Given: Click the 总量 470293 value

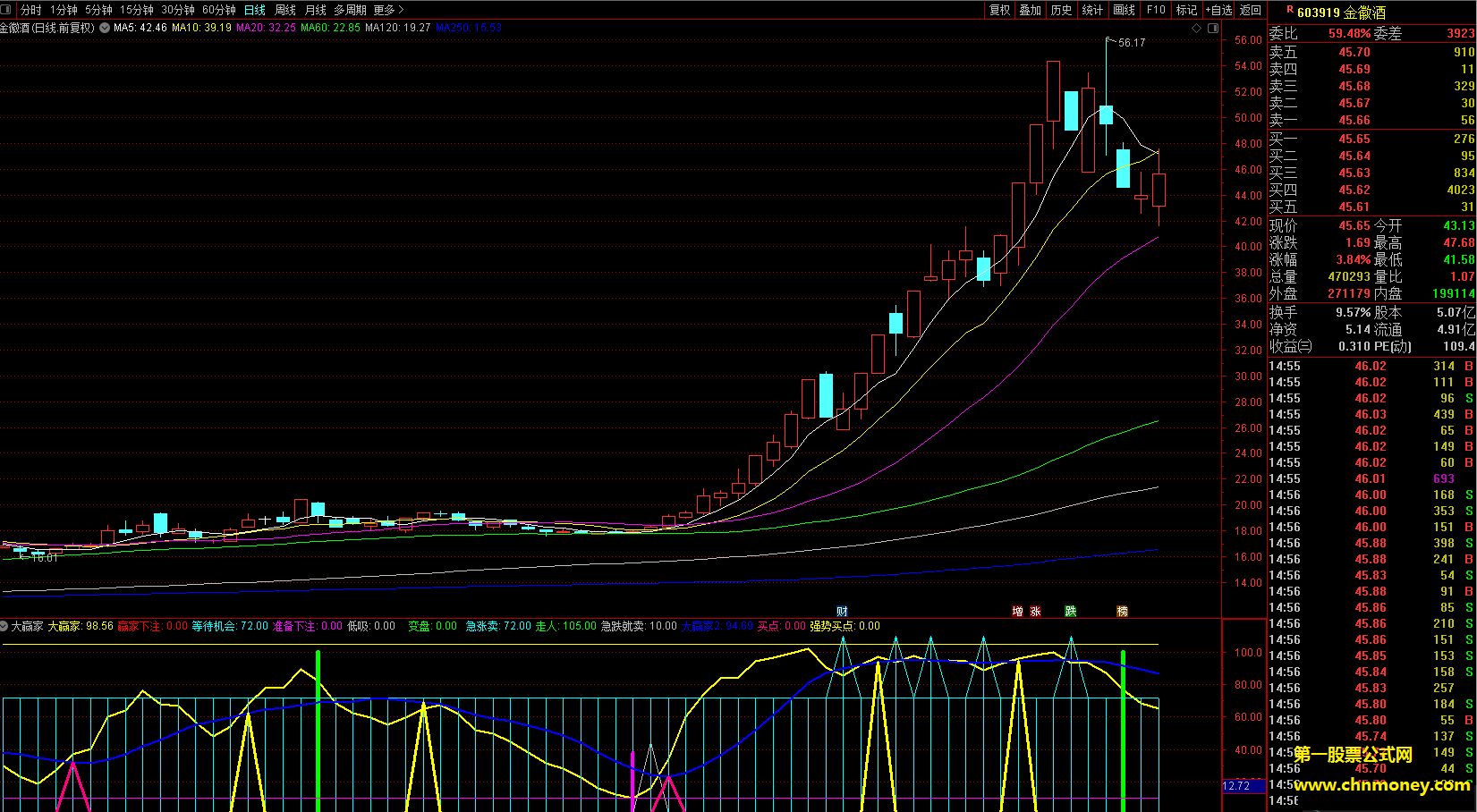Looking at the screenshot, I should tap(1349, 276).
